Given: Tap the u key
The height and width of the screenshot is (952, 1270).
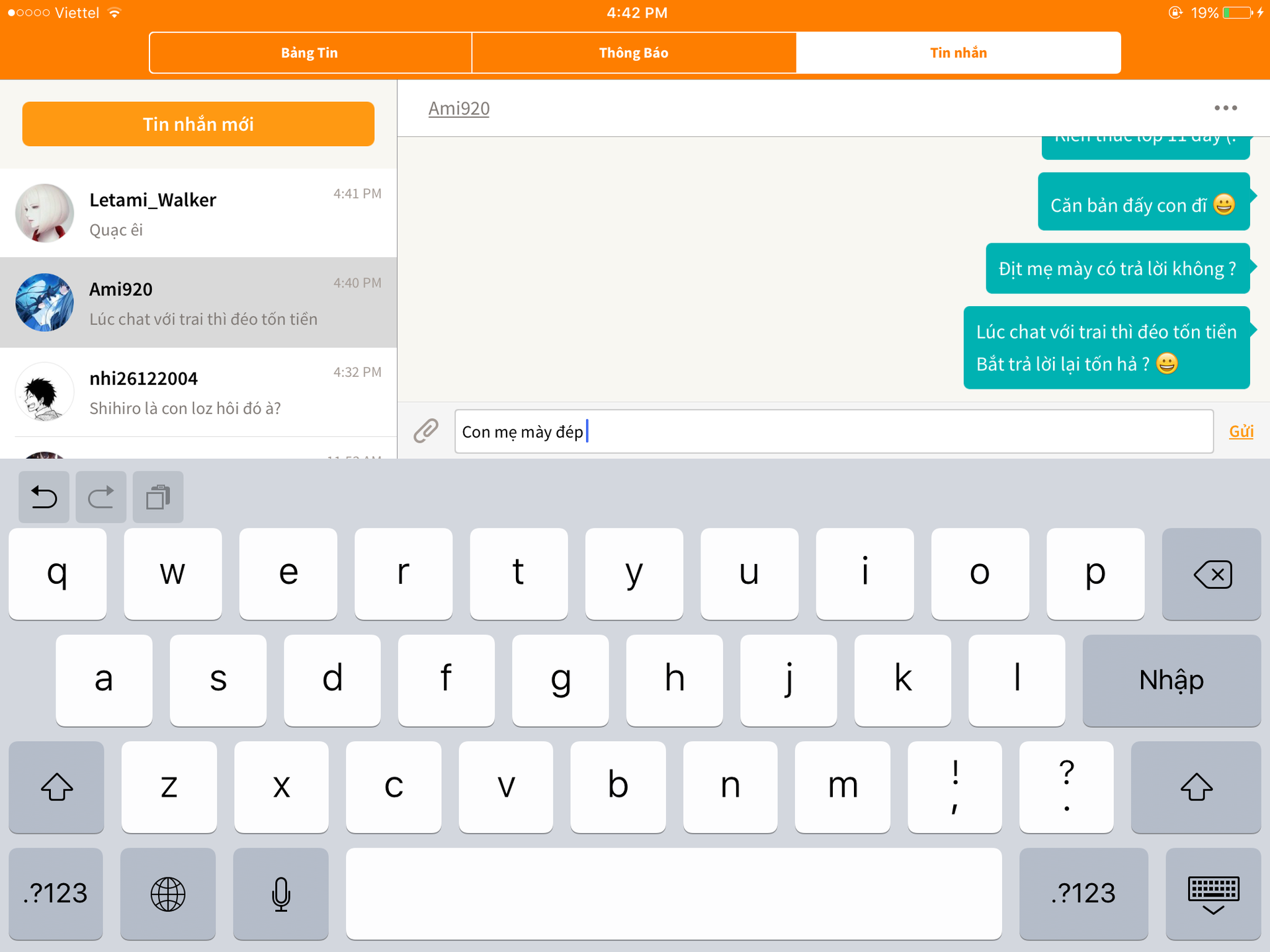Looking at the screenshot, I should click(x=749, y=574).
